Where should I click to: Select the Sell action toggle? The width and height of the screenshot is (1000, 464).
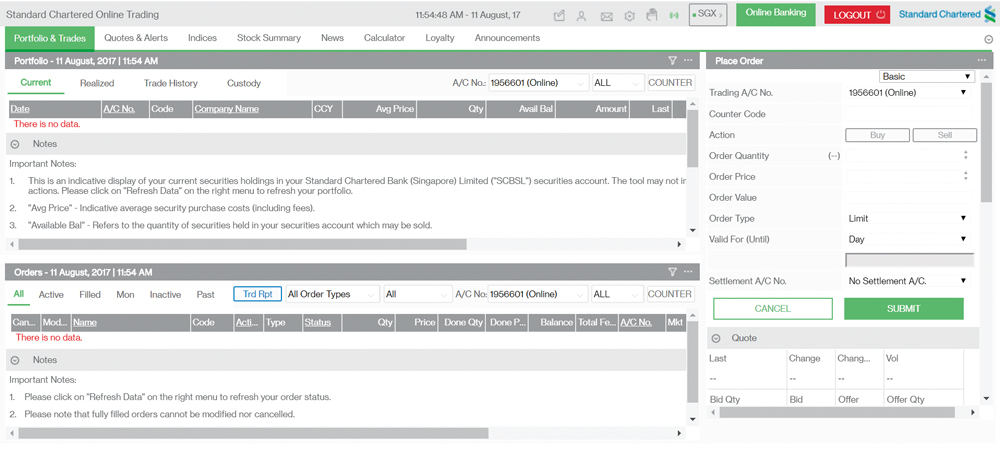[944, 135]
